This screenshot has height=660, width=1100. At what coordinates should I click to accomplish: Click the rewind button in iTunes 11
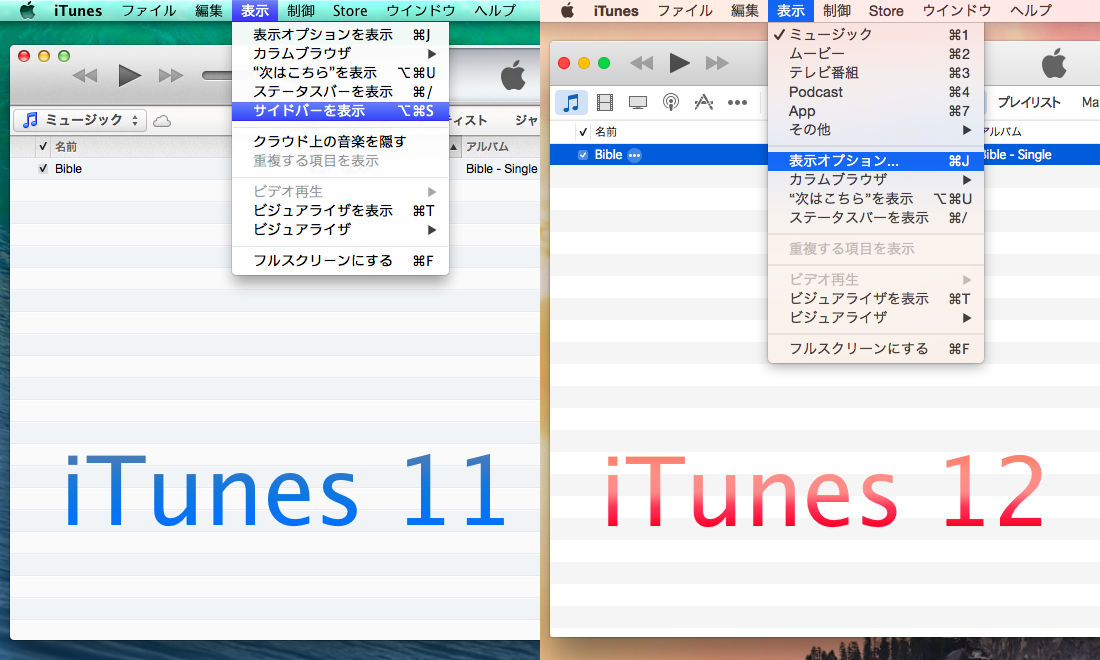click(85, 75)
